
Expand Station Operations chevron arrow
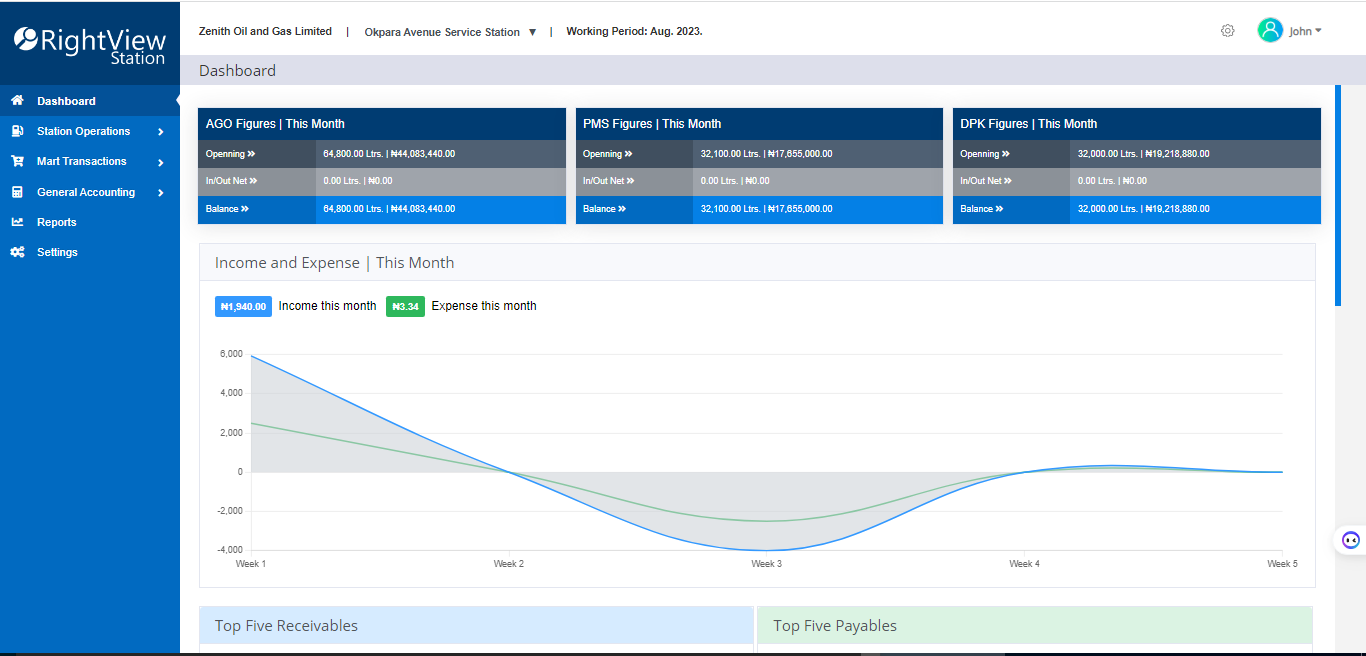pos(161,132)
